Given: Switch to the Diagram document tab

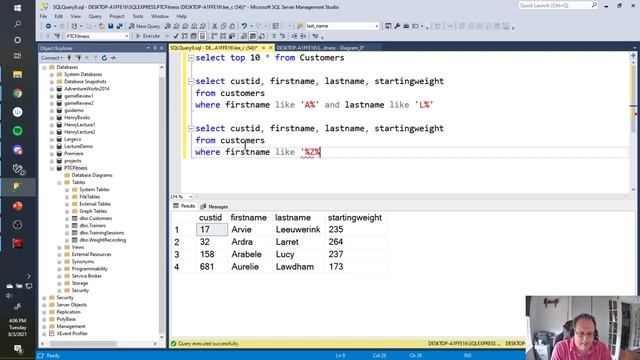Looking at the screenshot, I should point(320,48).
